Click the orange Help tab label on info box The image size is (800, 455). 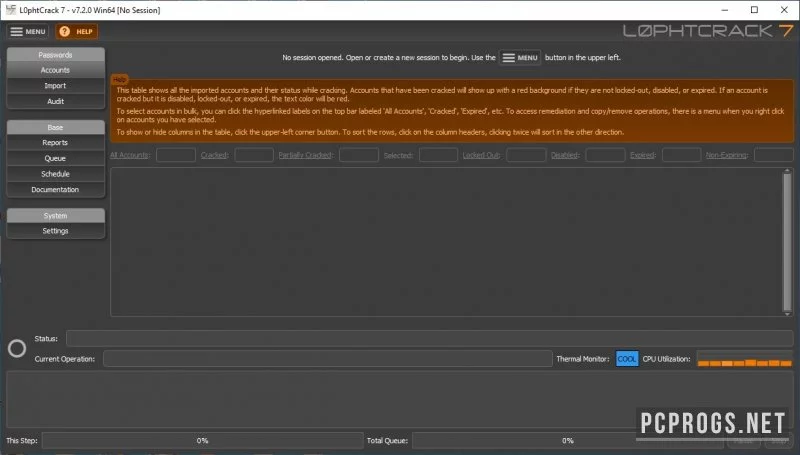(119, 80)
